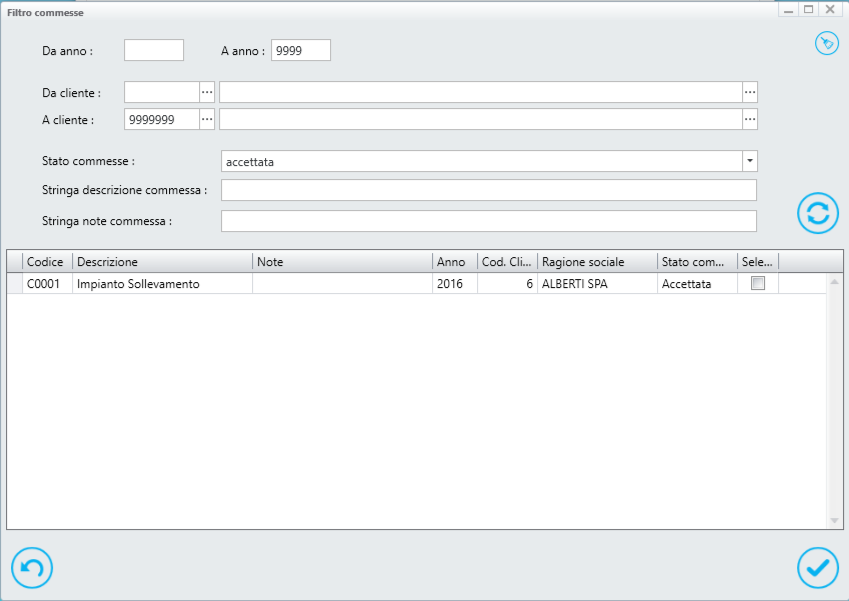Click the Da anno input field
Screen dimensions: 849x601
point(154,50)
